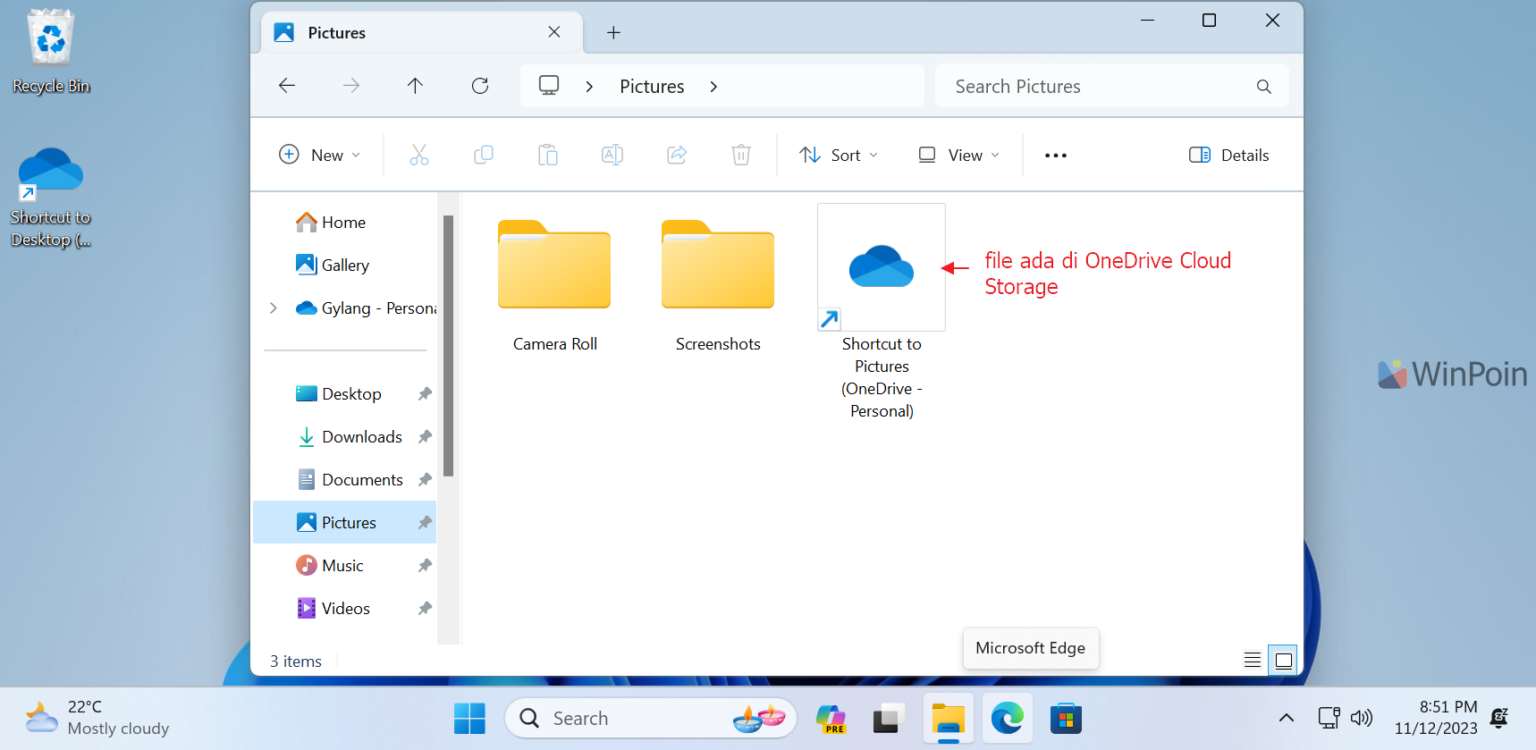Image resolution: width=1536 pixels, height=750 pixels.
Task: Switch to large icons layout view
Action: tap(1283, 659)
